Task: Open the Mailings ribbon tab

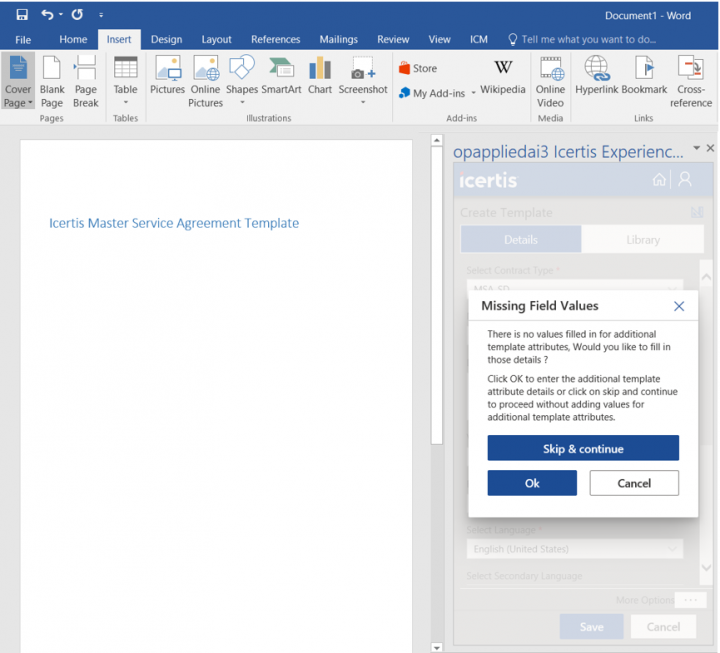Action: (338, 39)
